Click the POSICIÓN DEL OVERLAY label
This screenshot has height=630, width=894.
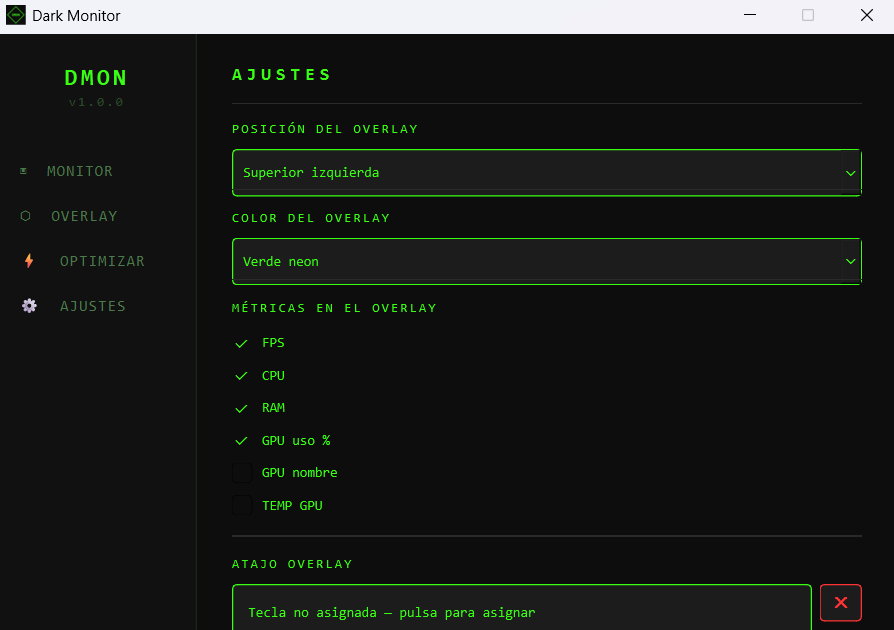point(325,129)
